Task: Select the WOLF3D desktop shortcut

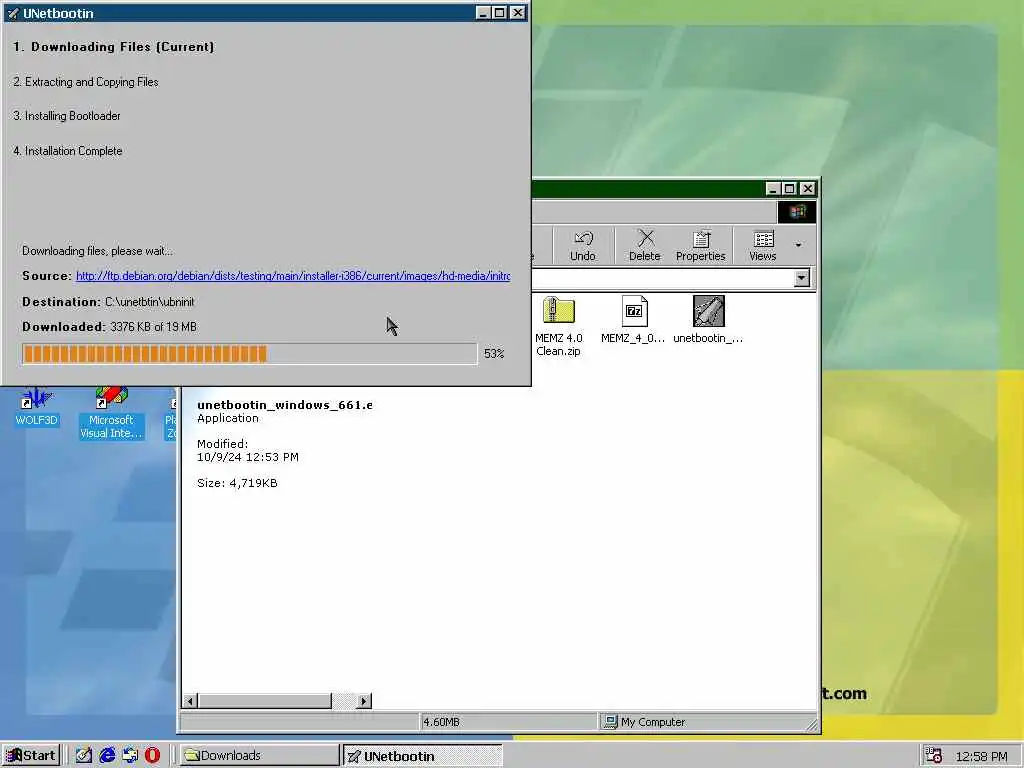Action: [x=37, y=408]
